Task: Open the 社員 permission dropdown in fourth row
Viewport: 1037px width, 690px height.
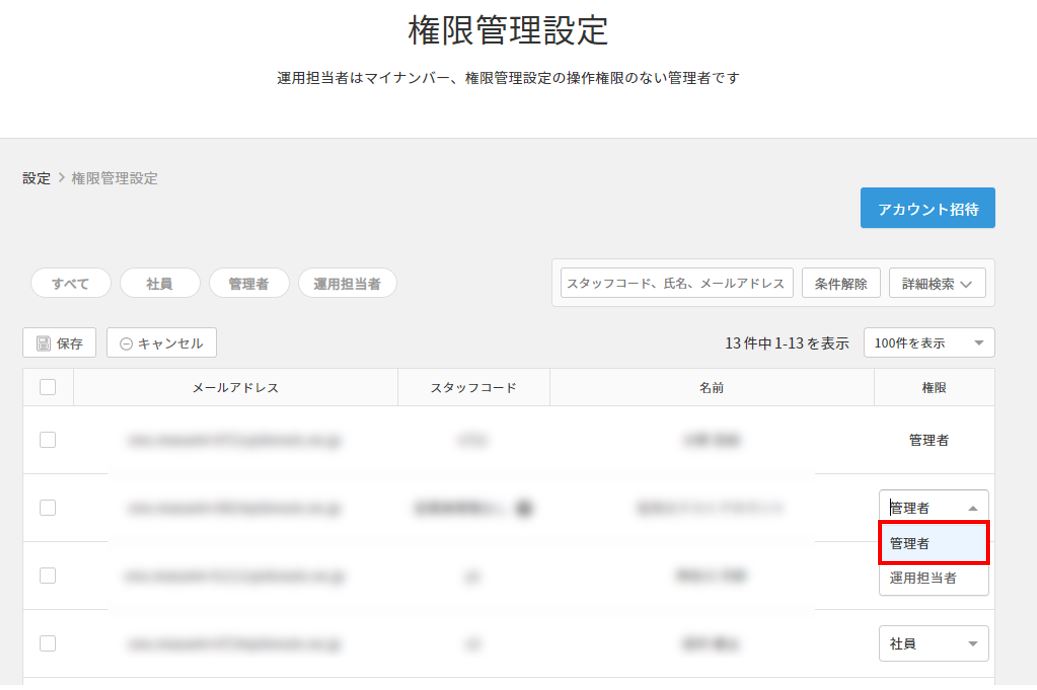Action: click(933, 644)
